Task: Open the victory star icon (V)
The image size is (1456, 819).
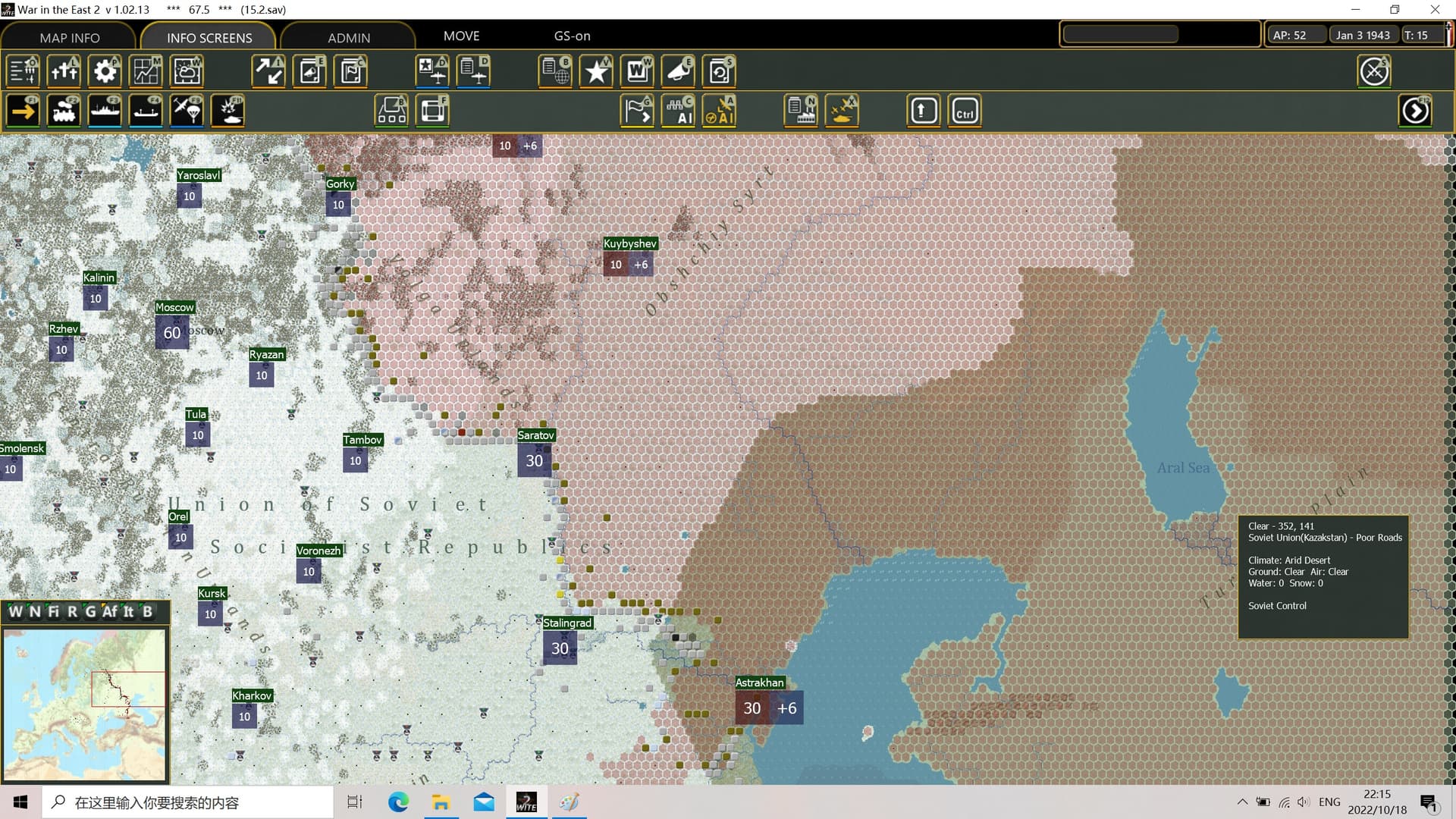Action: tap(596, 71)
